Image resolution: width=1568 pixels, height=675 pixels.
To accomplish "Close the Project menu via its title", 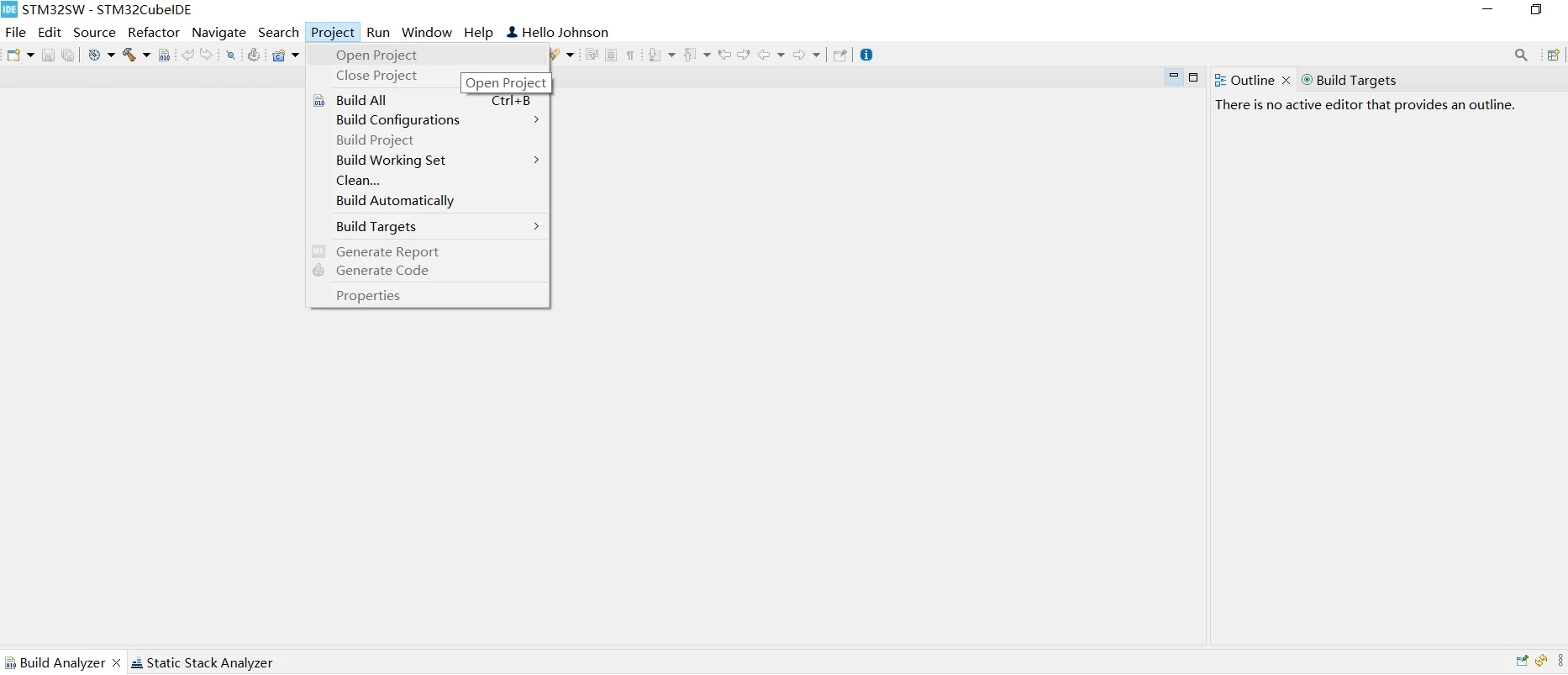I will [x=333, y=32].
